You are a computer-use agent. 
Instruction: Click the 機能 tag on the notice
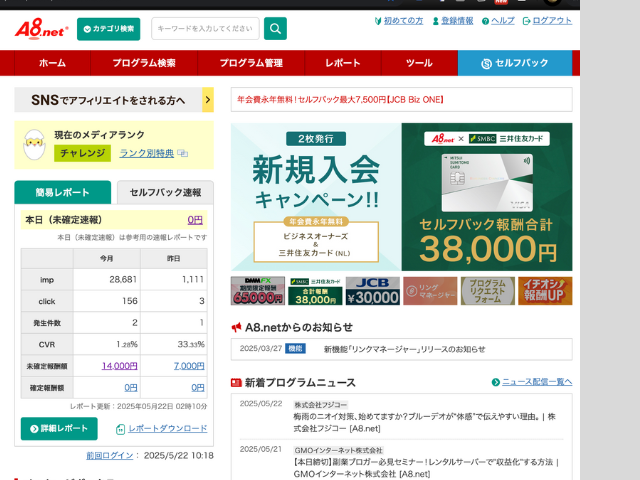295,349
